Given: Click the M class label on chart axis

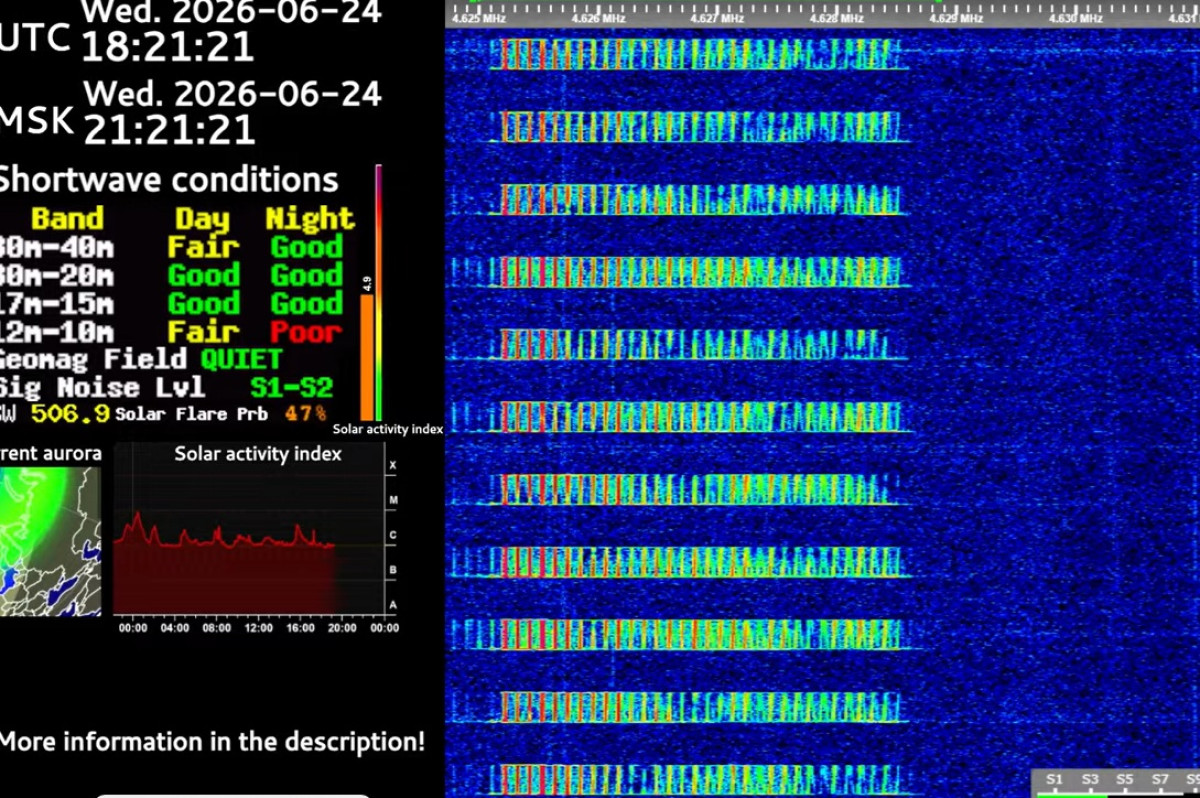Looking at the screenshot, I should click(x=393, y=500).
